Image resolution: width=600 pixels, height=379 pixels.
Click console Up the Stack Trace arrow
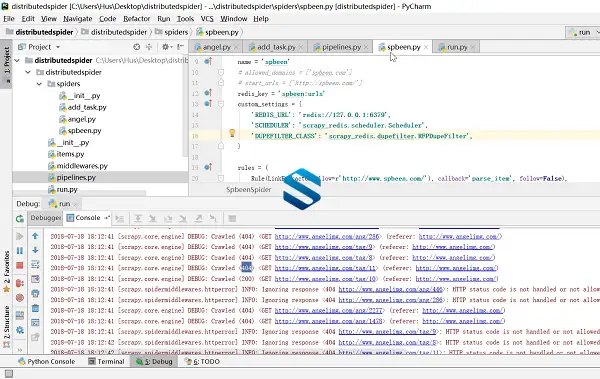pos(35,236)
